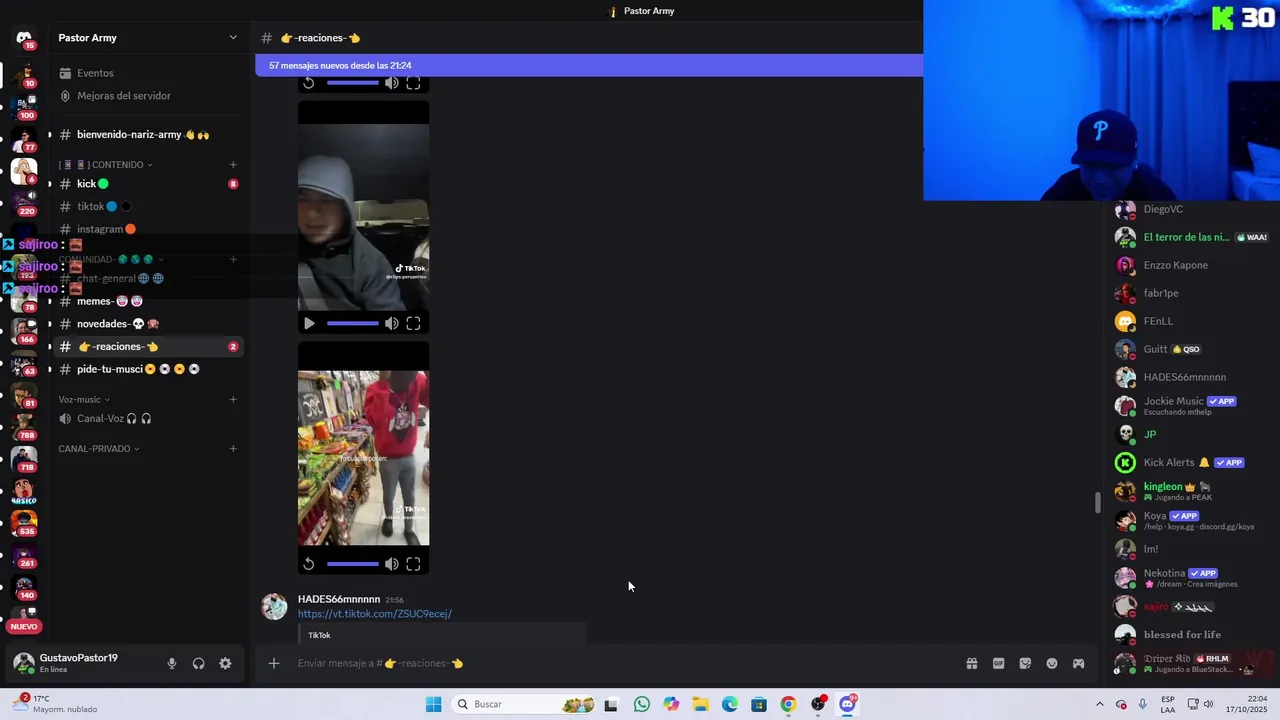Create channel in CONTENIDO category

tap(233, 164)
